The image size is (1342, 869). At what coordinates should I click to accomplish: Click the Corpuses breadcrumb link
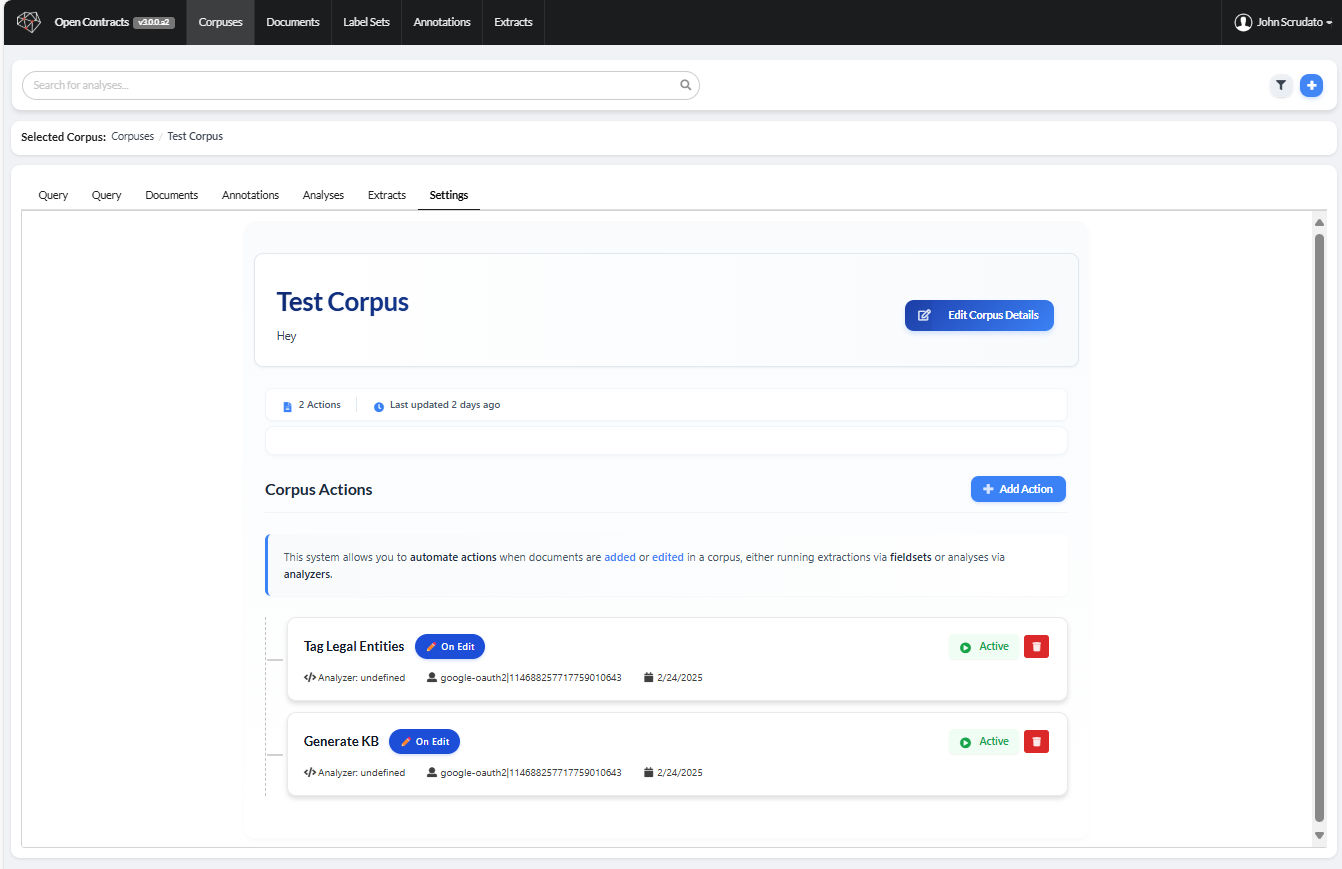point(133,136)
